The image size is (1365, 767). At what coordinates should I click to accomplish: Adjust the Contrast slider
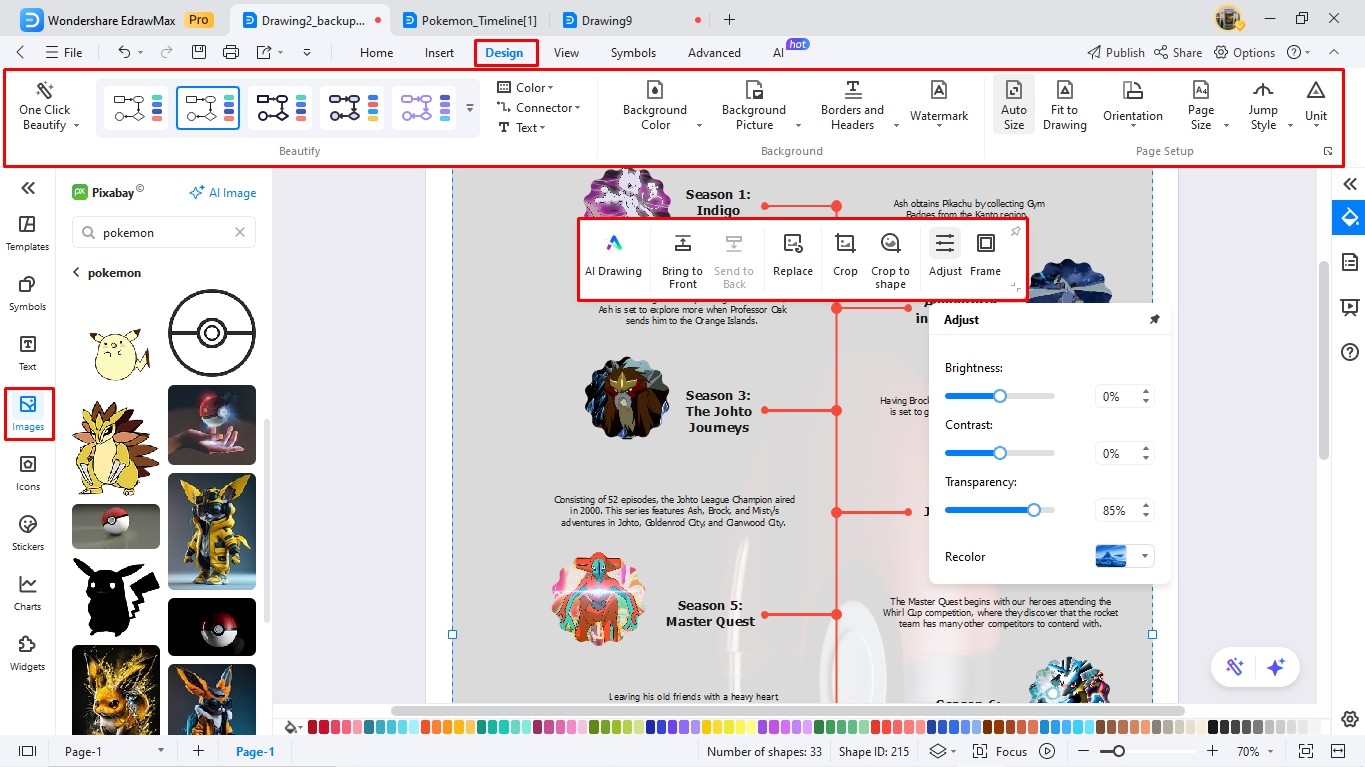[1000, 453]
